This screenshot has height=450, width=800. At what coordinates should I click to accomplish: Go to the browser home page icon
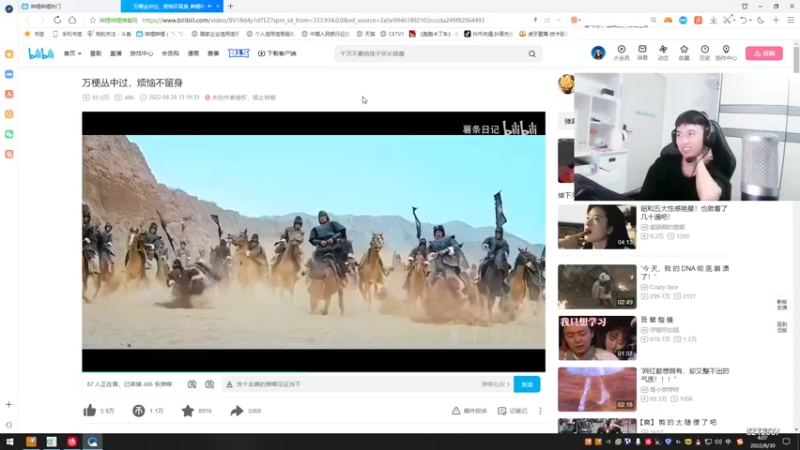pos(72,20)
